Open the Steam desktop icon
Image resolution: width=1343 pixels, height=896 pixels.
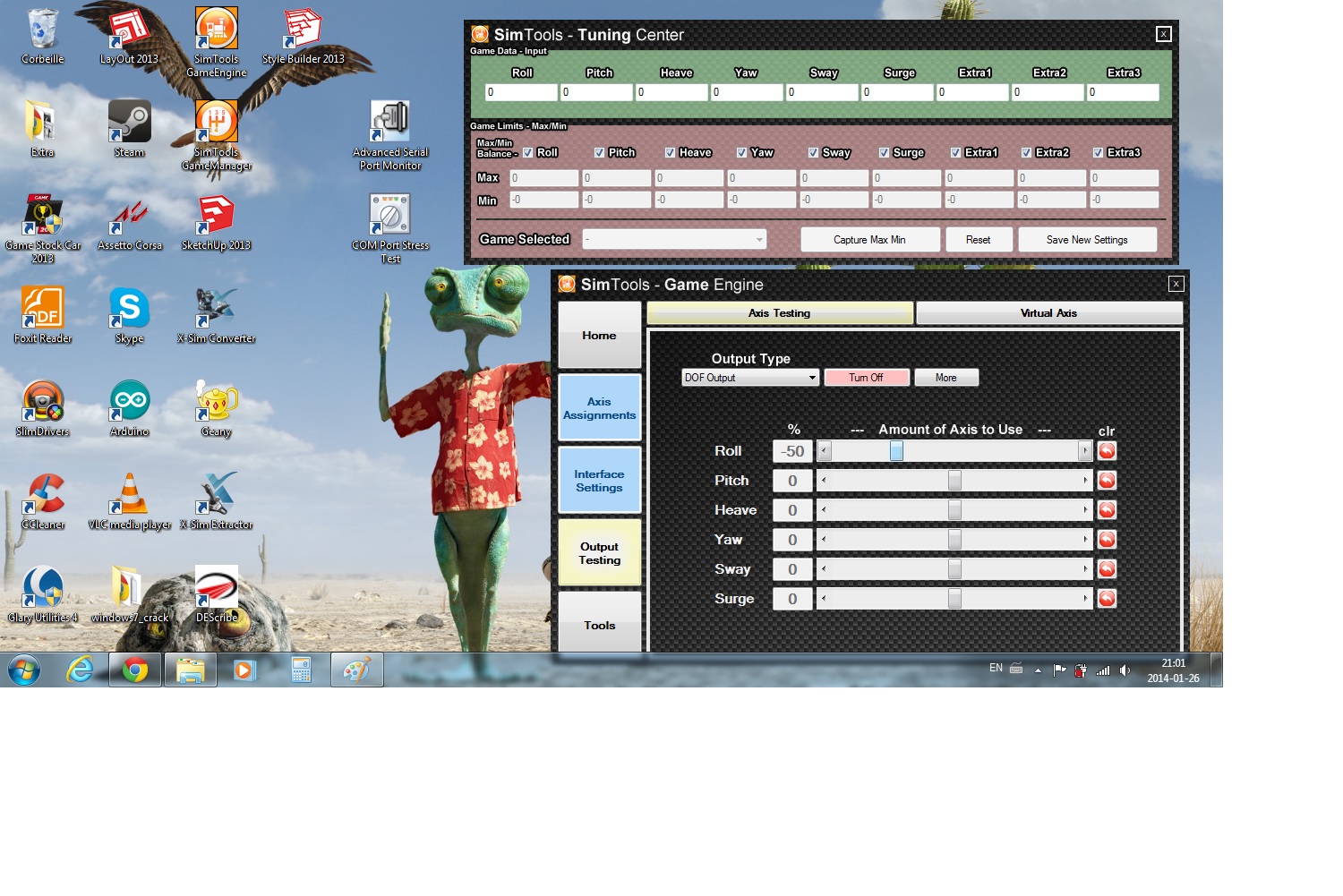click(129, 130)
